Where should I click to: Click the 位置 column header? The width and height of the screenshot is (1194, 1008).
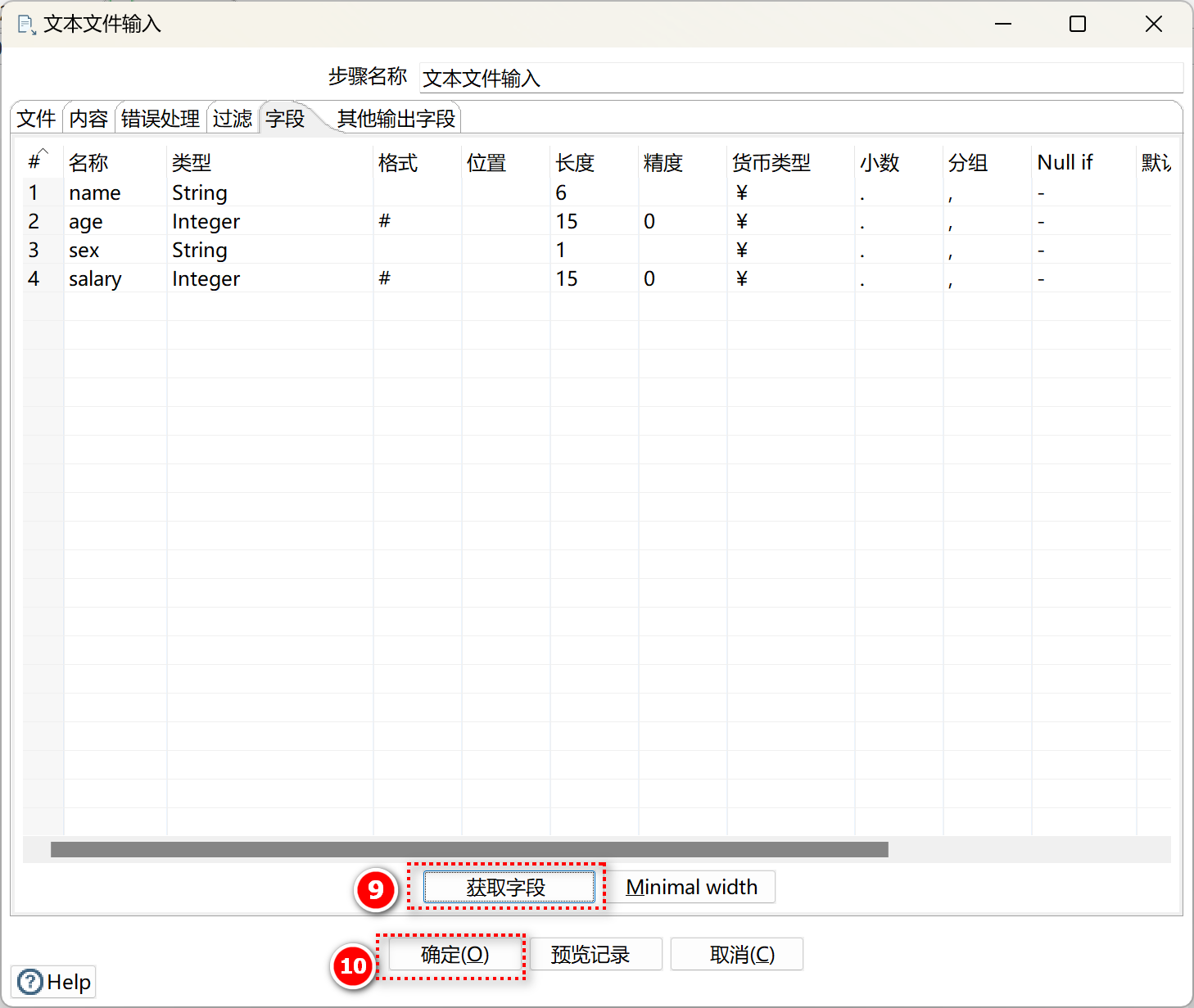[x=506, y=162]
